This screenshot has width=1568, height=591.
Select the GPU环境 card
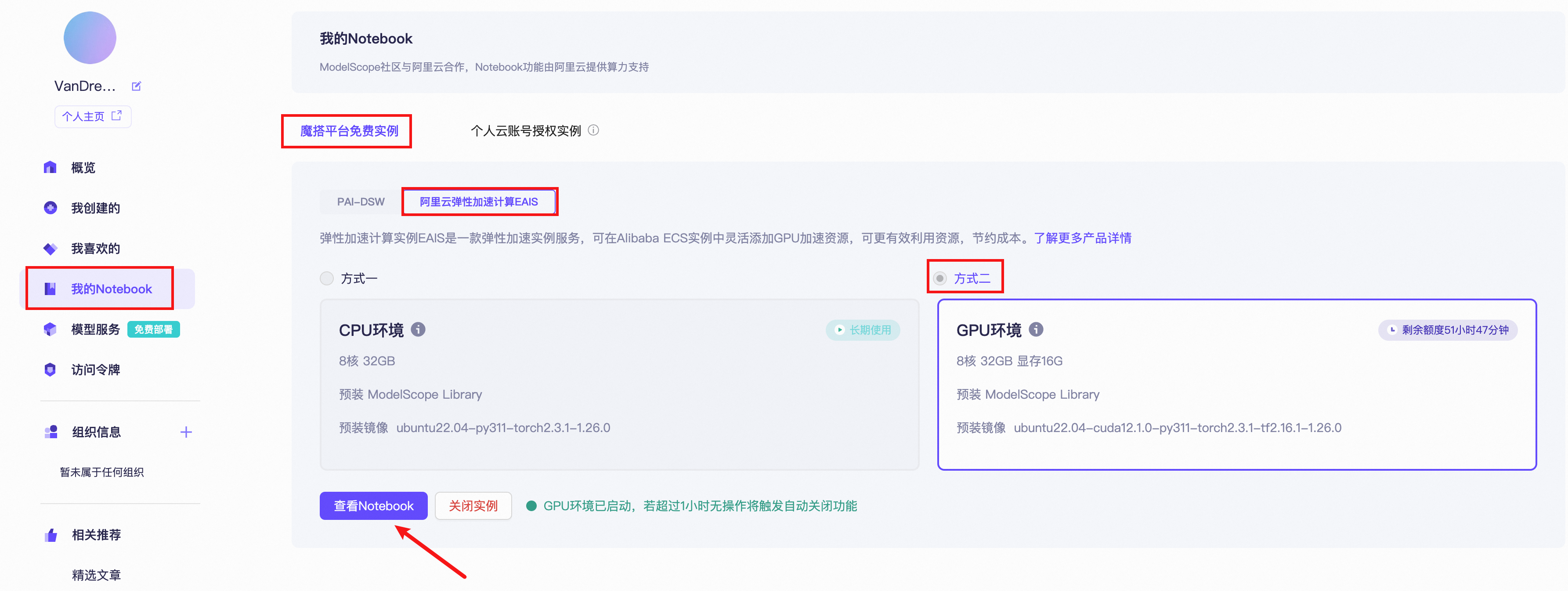click(1236, 384)
